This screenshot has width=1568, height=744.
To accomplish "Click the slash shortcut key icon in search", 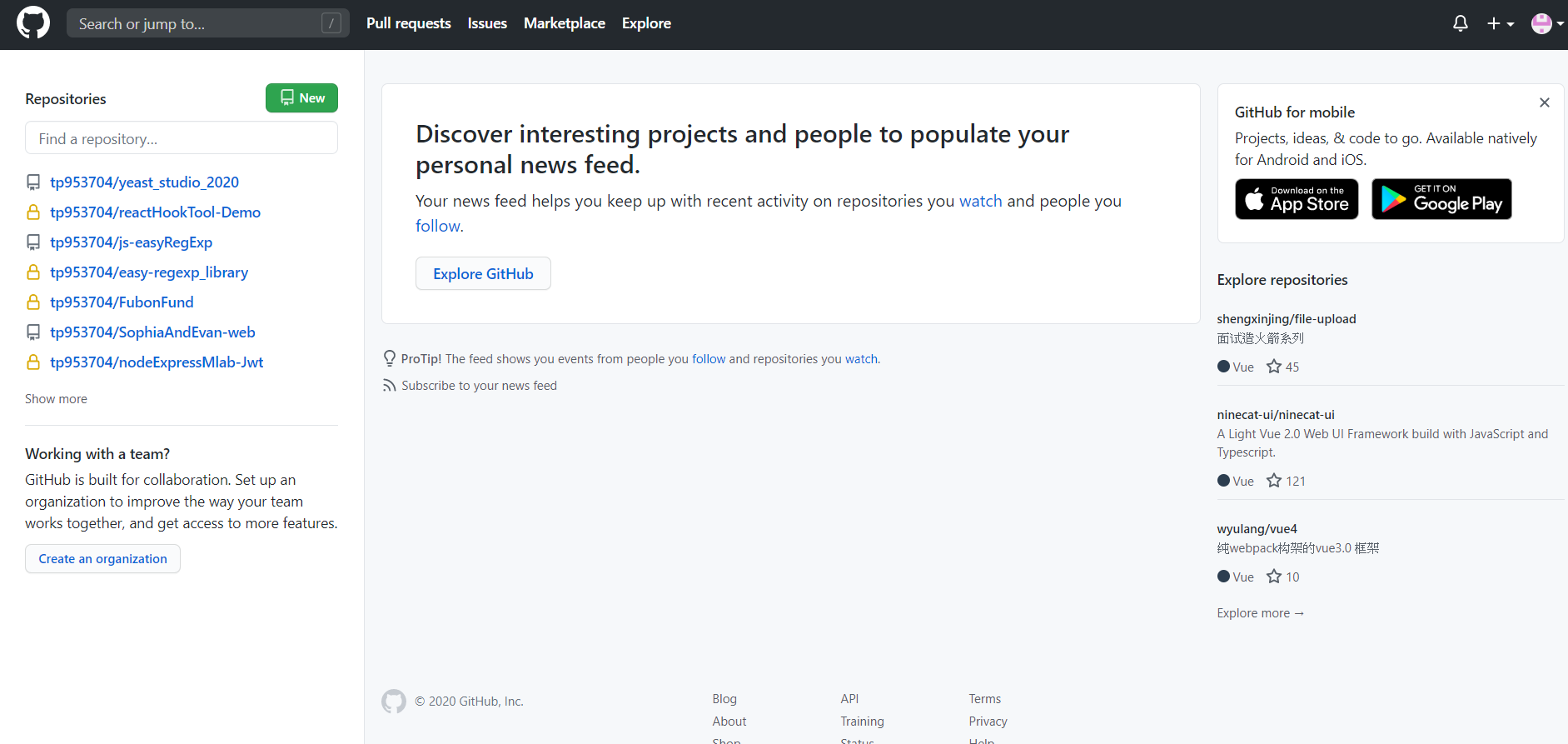I will coord(331,23).
